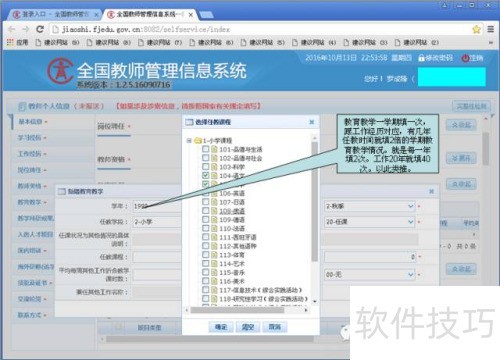Click the 清空 button in course dialog
Viewport: 500px width, 360px height.
248,327
